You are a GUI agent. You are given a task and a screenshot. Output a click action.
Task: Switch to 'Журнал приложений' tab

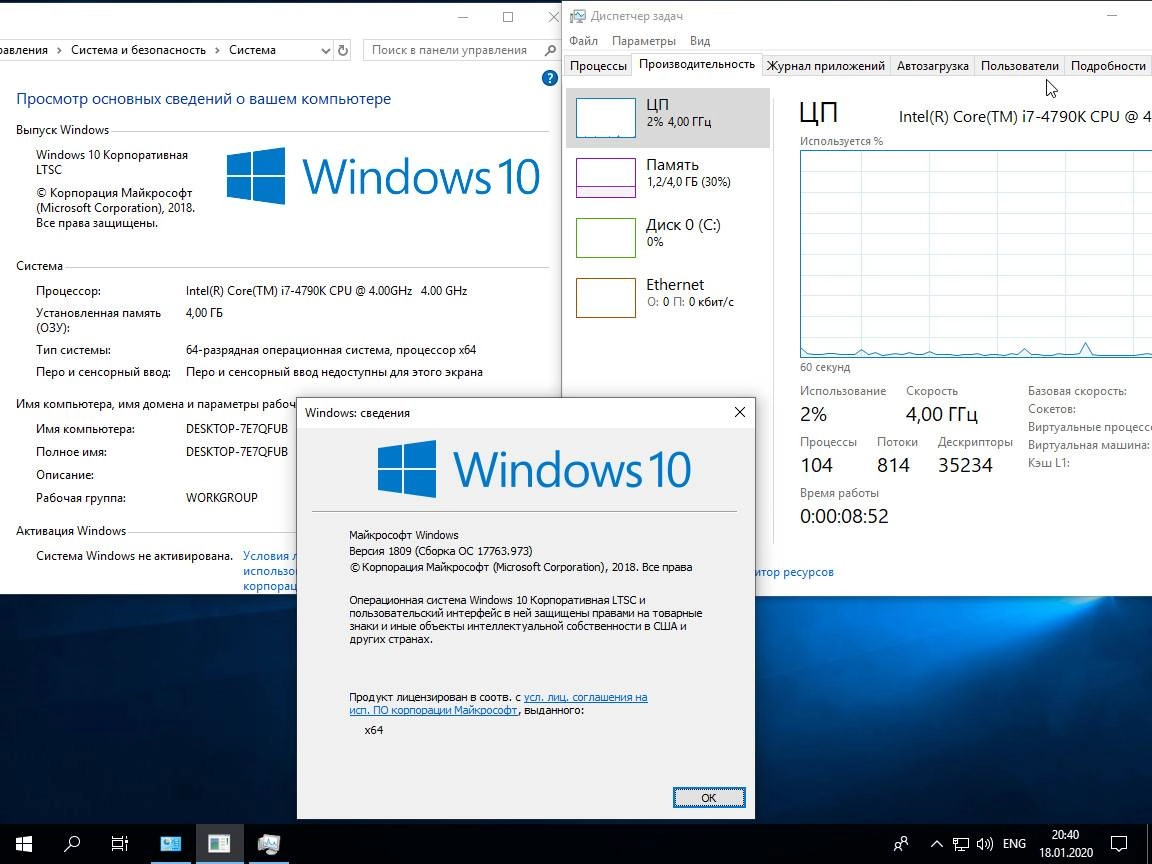pyautogui.click(x=826, y=66)
